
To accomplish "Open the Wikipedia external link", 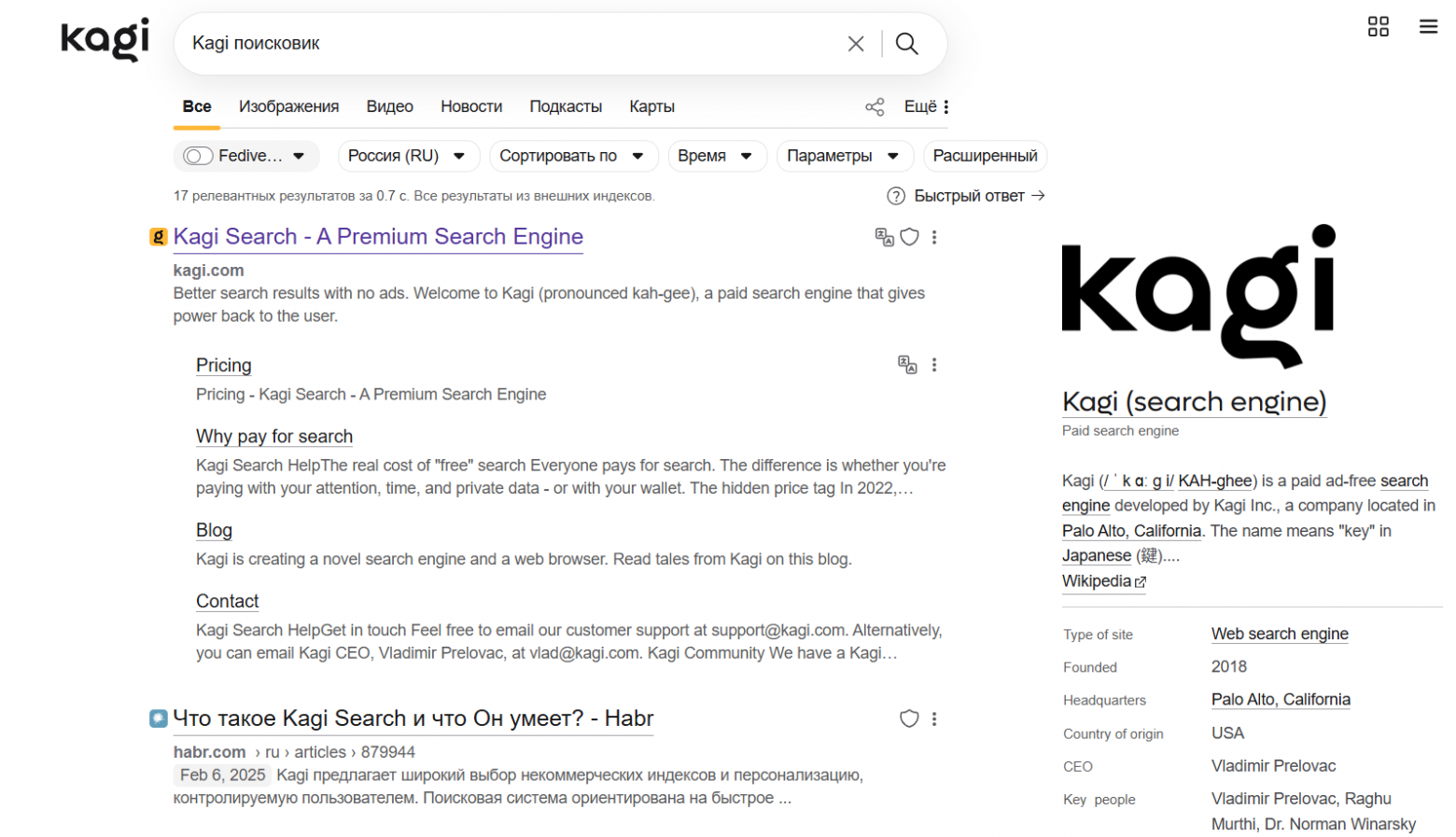I will coord(1104,581).
